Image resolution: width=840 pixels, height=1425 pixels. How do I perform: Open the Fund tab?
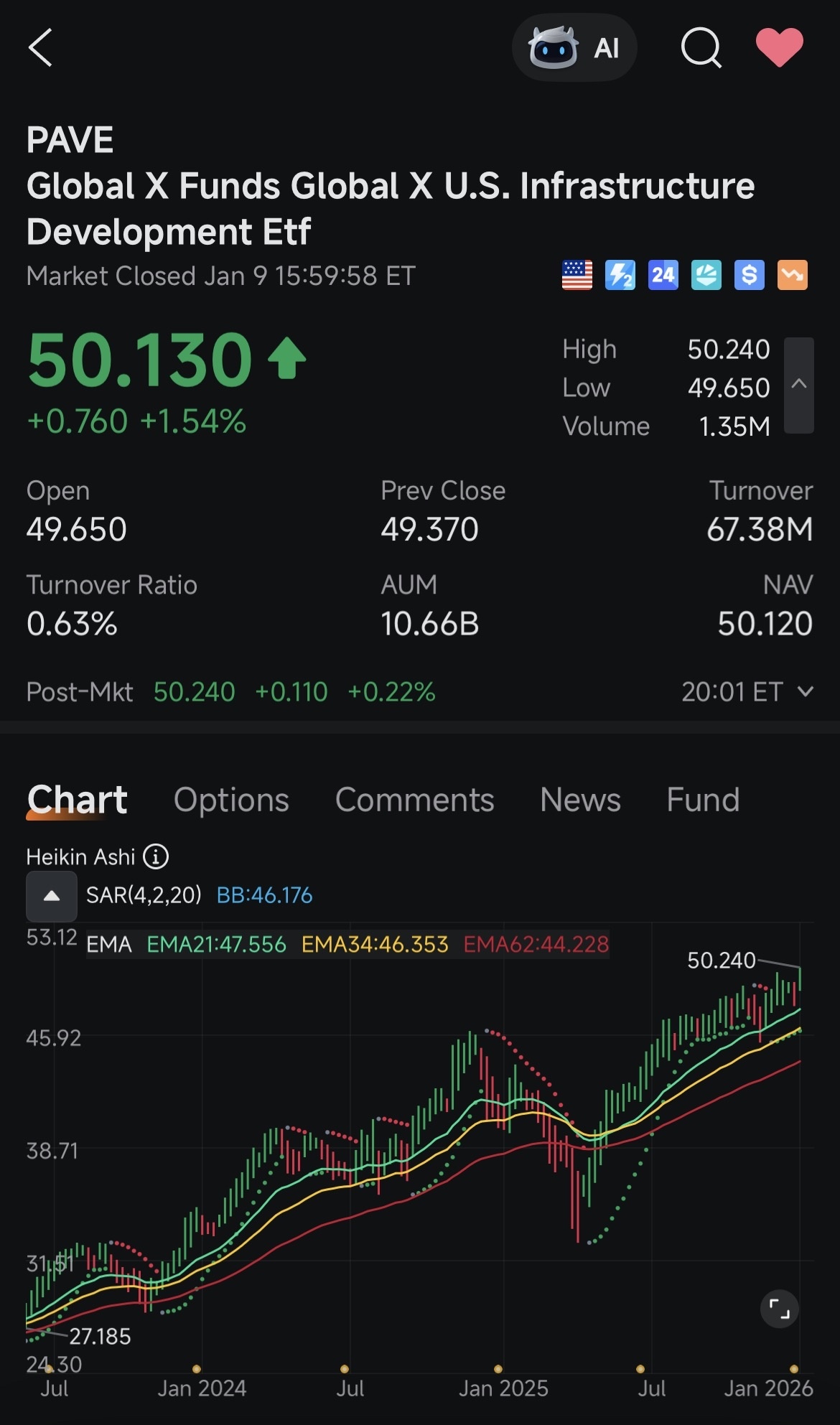703,800
